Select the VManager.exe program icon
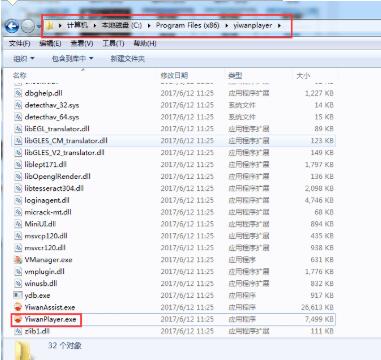The image size is (381, 360). pos(18,260)
